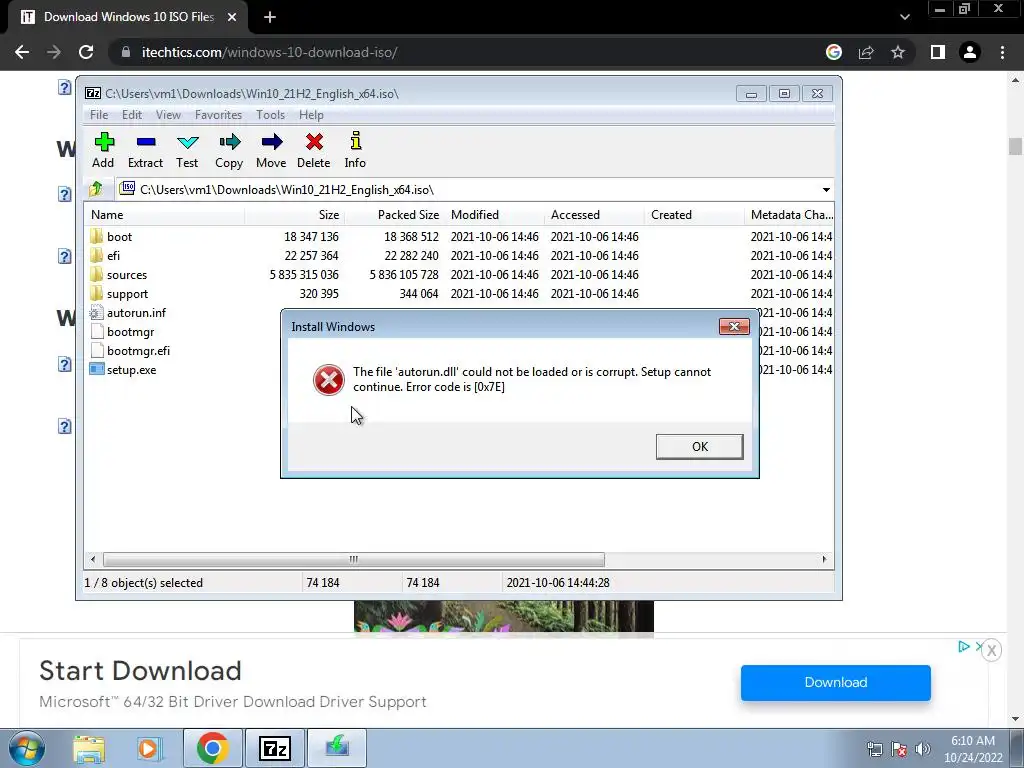Open Windows Explorer from taskbar
This screenshot has width=1024, height=768.
click(89, 748)
